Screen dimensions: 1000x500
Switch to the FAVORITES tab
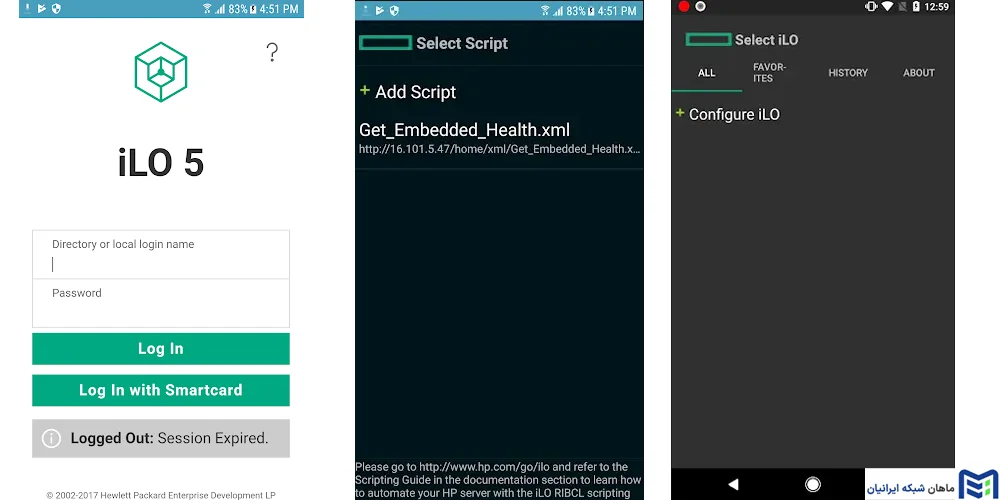(x=770, y=73)
